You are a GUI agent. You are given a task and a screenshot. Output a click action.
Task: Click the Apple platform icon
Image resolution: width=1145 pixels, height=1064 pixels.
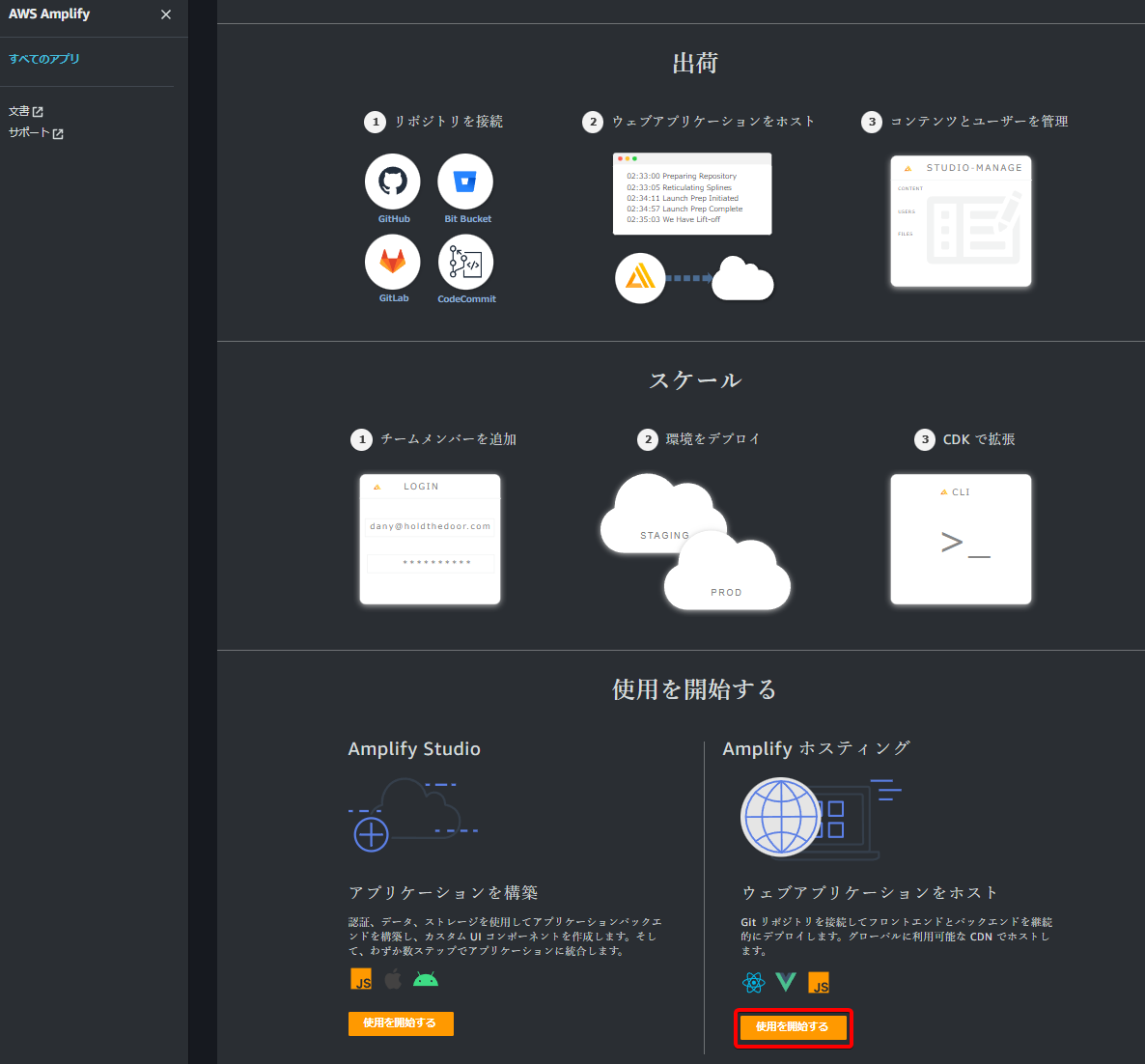[393, 979]
